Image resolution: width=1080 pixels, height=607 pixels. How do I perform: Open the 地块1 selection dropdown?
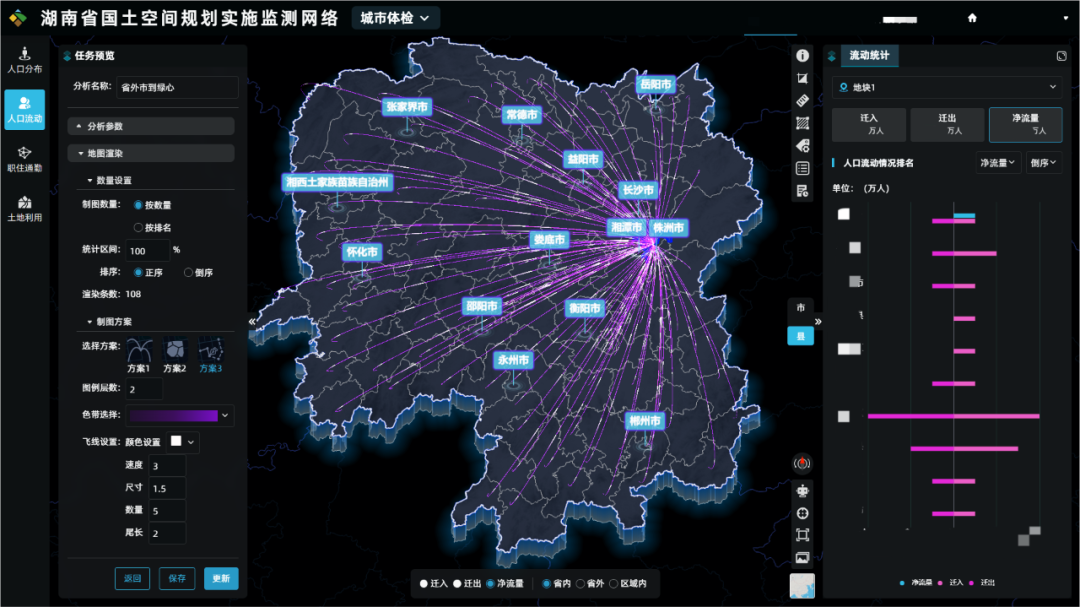(x=946, y=88)
